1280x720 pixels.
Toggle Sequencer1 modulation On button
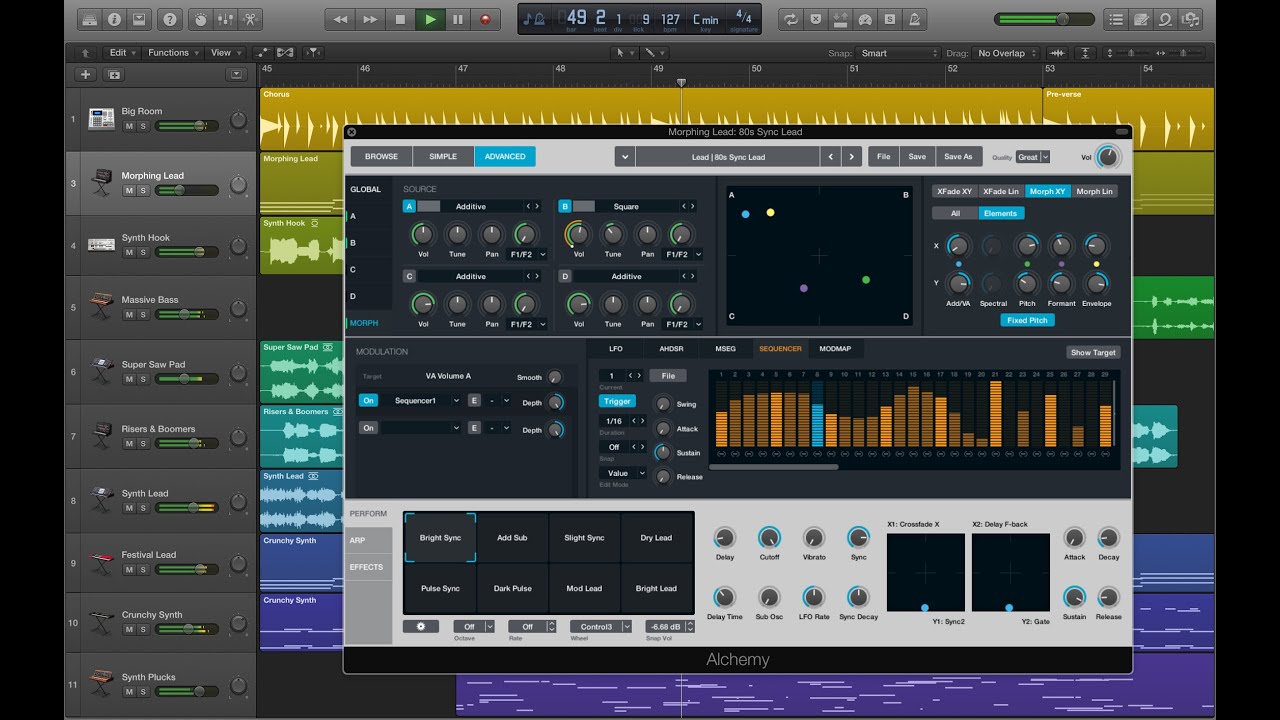[x=368, y=400]
